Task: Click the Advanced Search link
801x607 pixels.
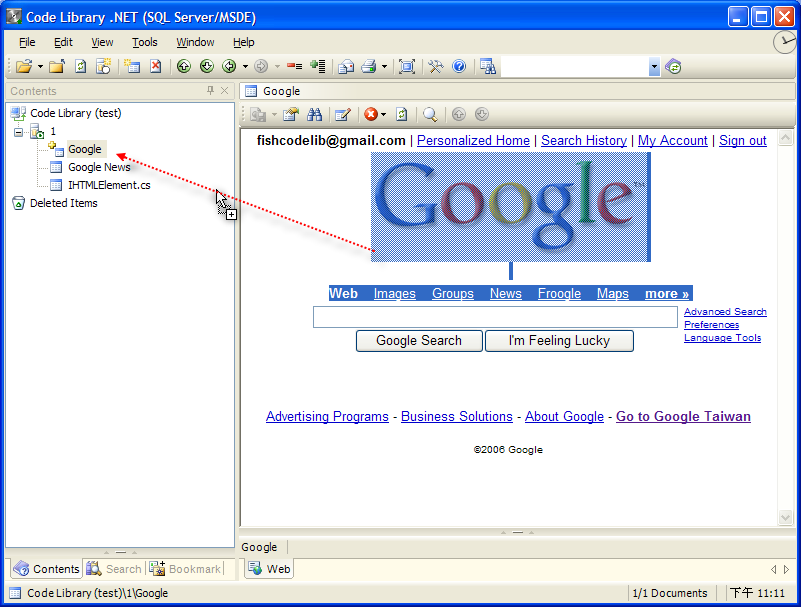Action: tap(725, 312)
